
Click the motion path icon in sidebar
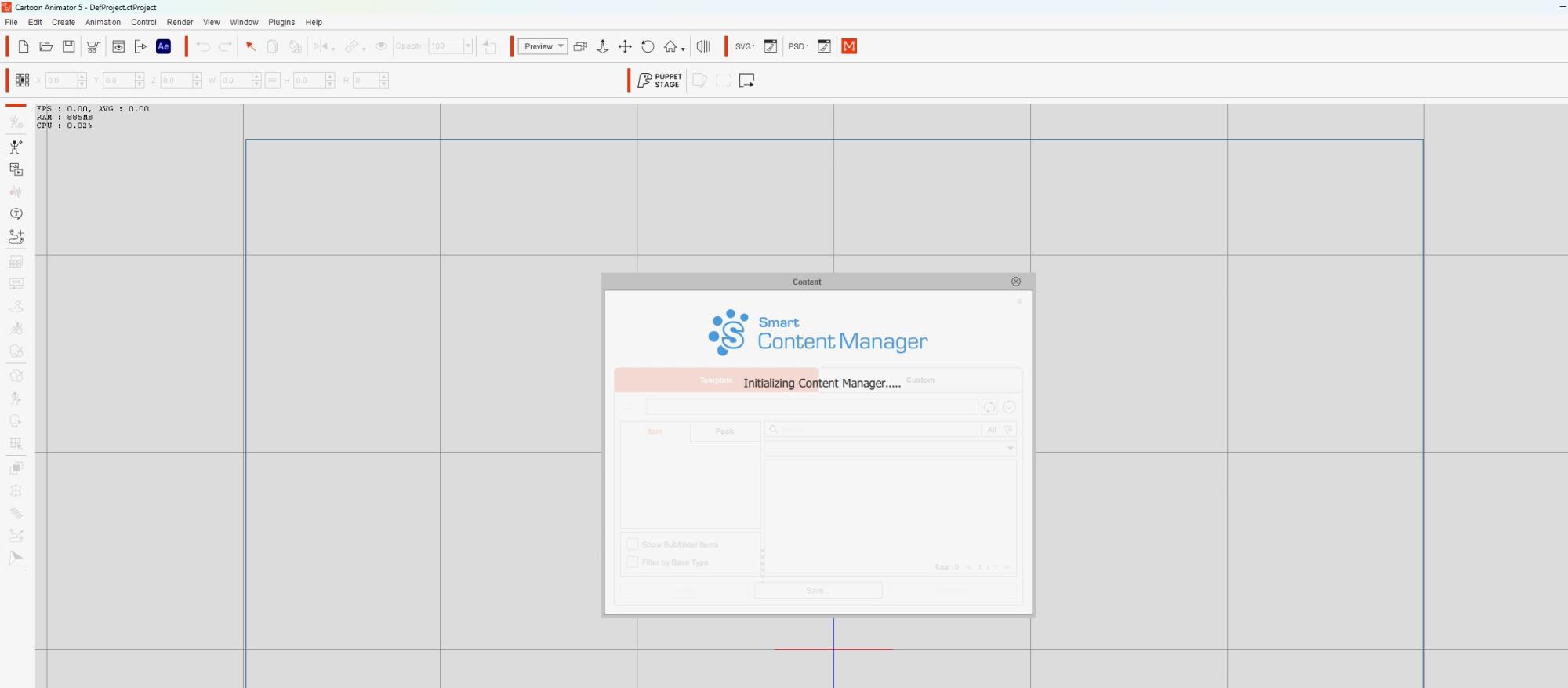point(16,236)
